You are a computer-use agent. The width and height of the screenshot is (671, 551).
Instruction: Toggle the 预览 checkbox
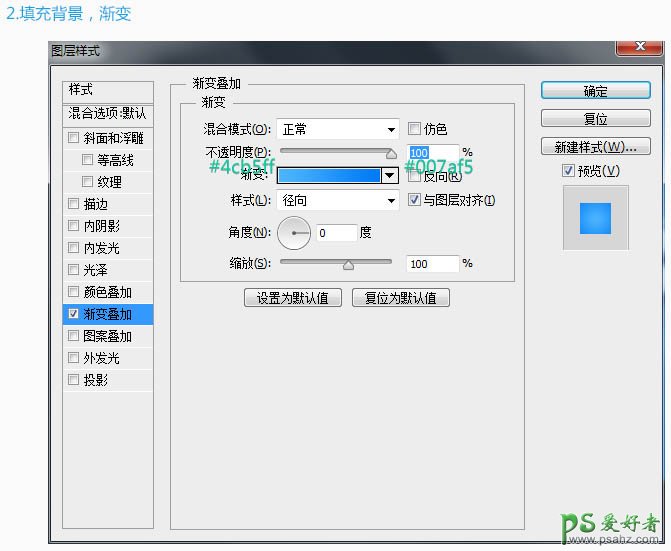pos(569,171)
